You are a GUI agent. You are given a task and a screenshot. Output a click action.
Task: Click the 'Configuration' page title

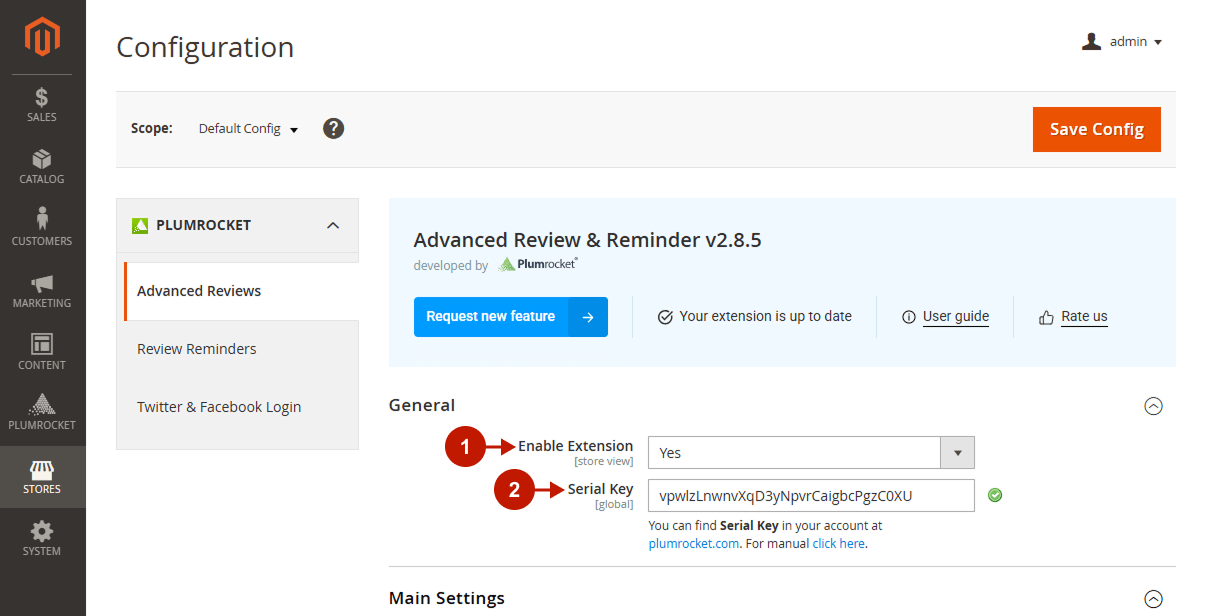(205, 47)
